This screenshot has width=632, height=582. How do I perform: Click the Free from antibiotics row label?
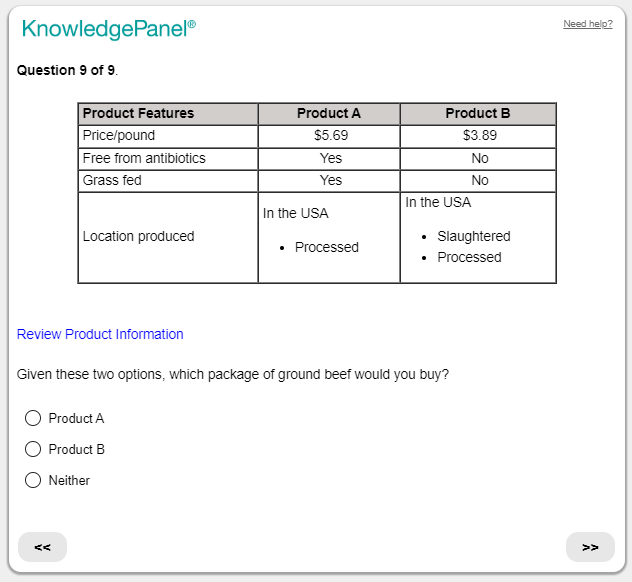click(143, 158)
